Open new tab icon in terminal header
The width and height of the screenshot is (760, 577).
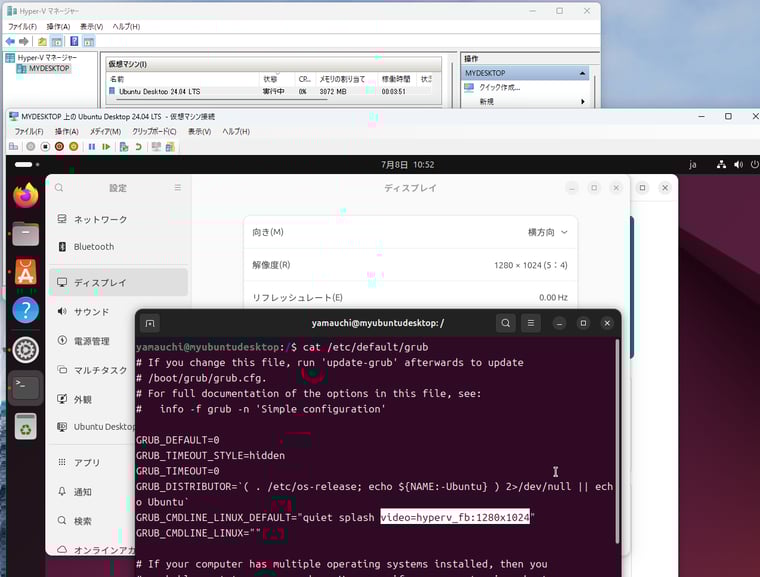pyautogui.click(x=150, y=323)
